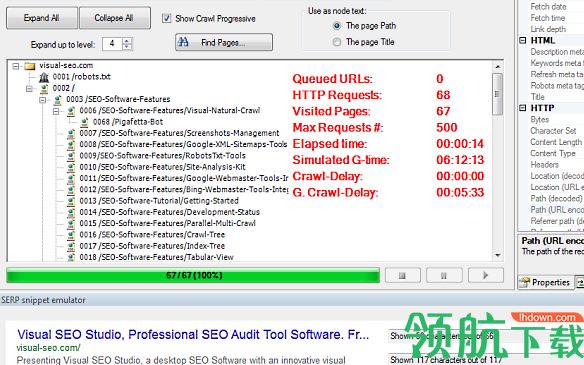Select the 0010 Site-Analysis-Kit row
584x365 pixels.
click(x=162, y=167)
